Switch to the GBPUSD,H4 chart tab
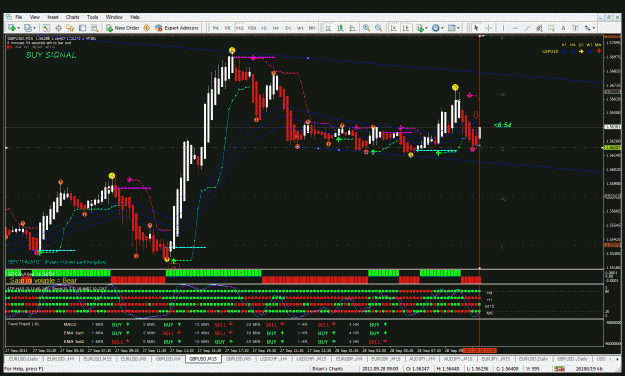This screenshot has width=625, height=376. tap(168, 359)
